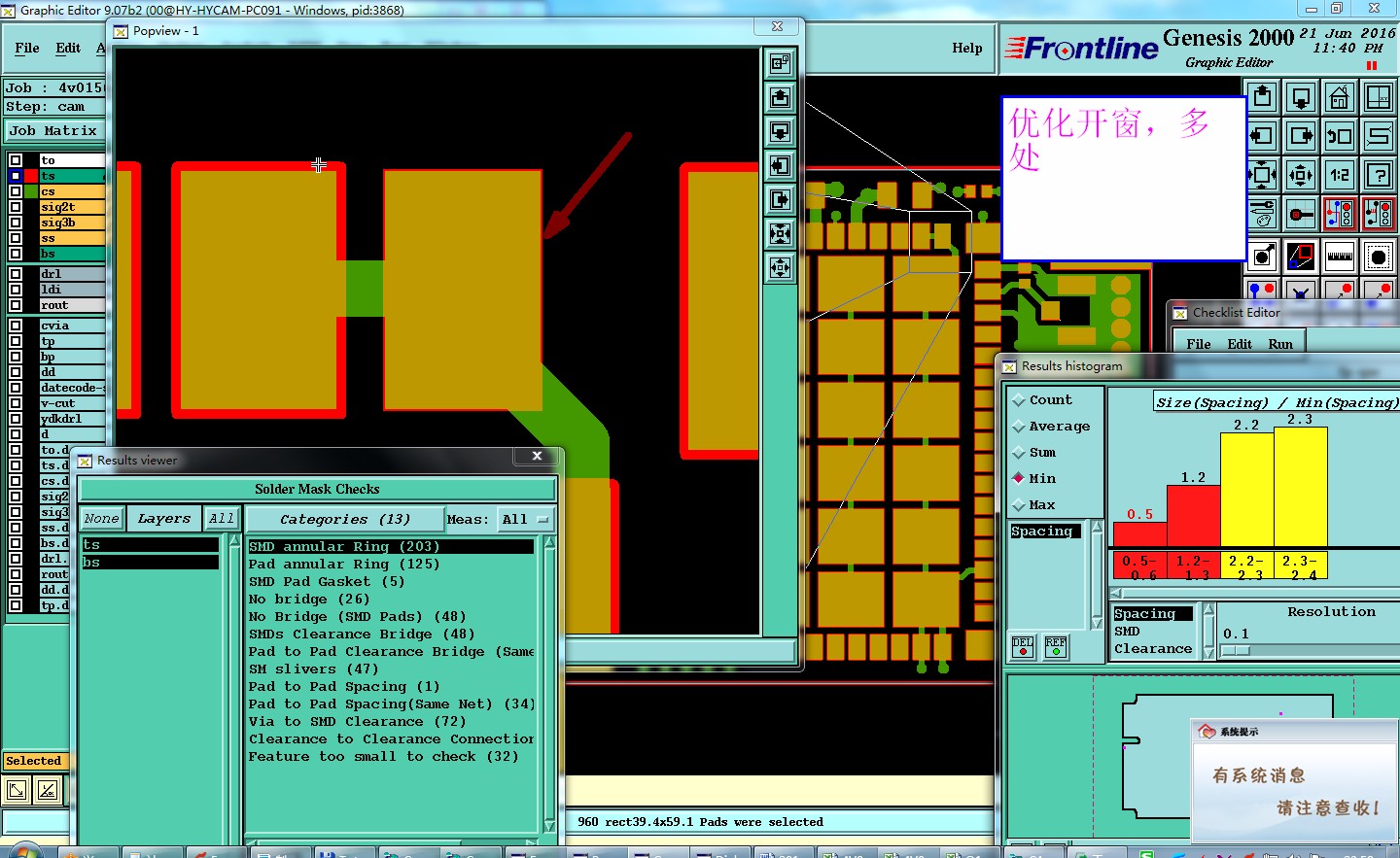The height and width of the screenshot is (858, 1400).
Task: Open the File menu in Graphic Editor
Action: point(27,48)
